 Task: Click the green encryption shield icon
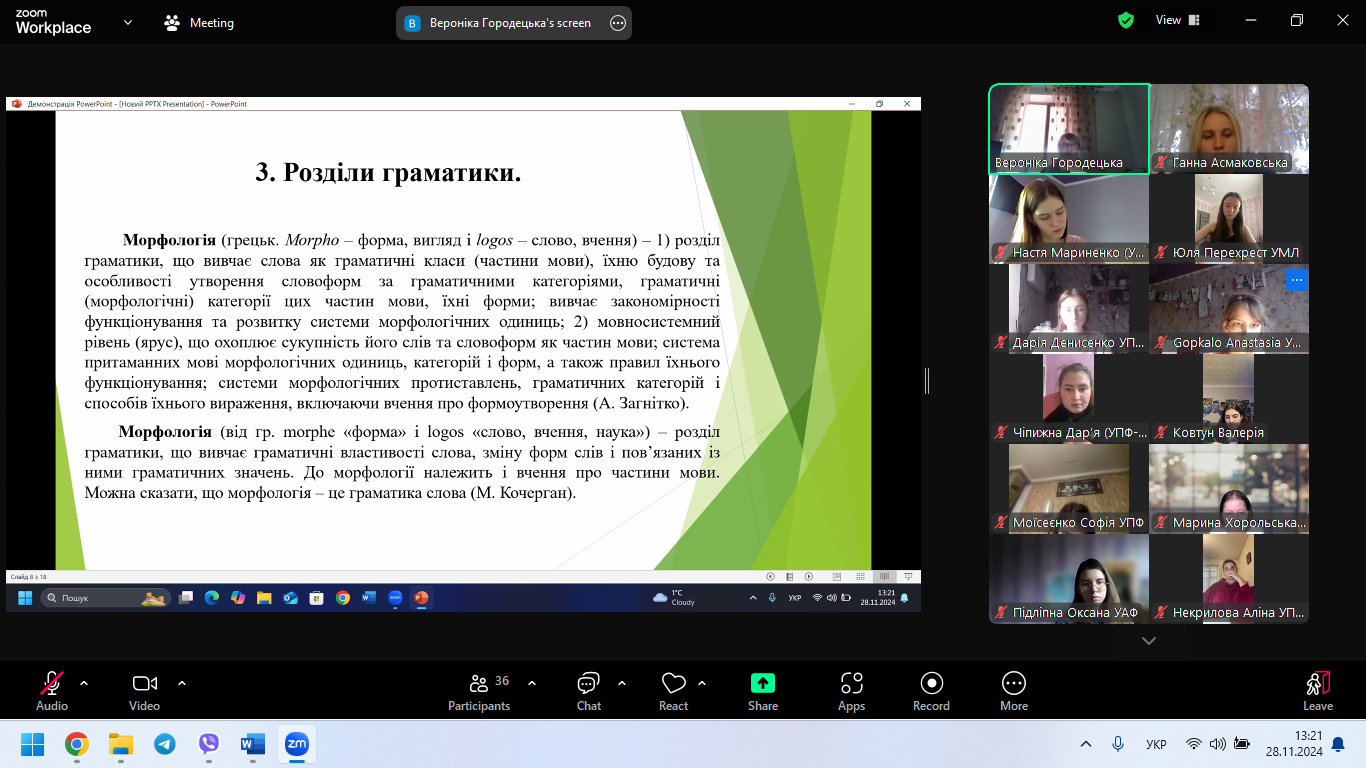click(x=1126, y=20)
